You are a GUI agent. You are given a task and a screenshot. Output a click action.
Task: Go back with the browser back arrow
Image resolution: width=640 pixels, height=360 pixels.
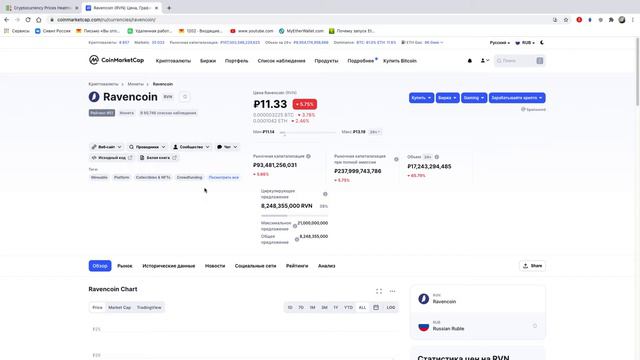tap(7, 20)
